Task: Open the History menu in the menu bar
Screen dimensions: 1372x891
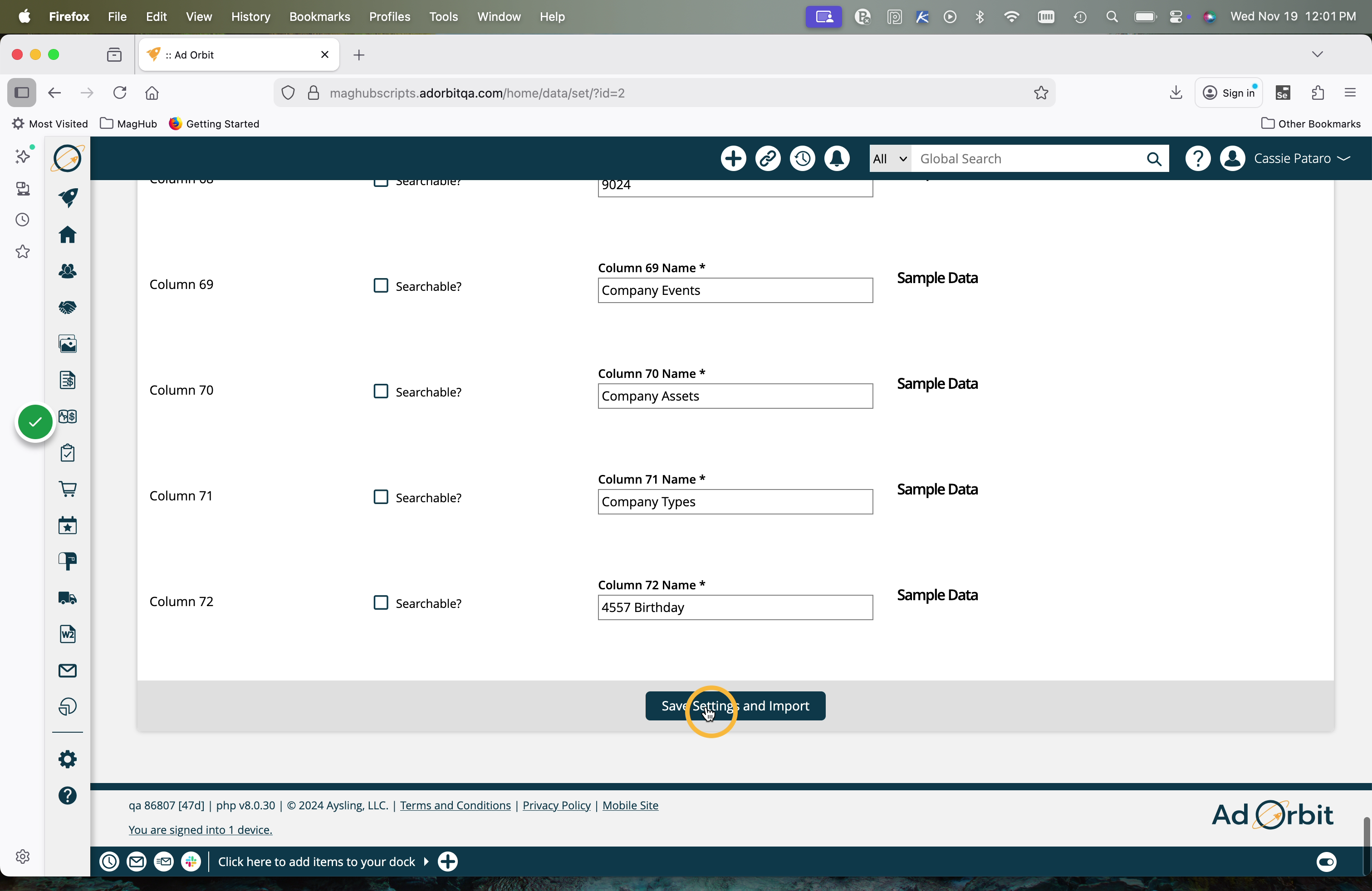Action: pyautogui.click(x=250, y=17)
